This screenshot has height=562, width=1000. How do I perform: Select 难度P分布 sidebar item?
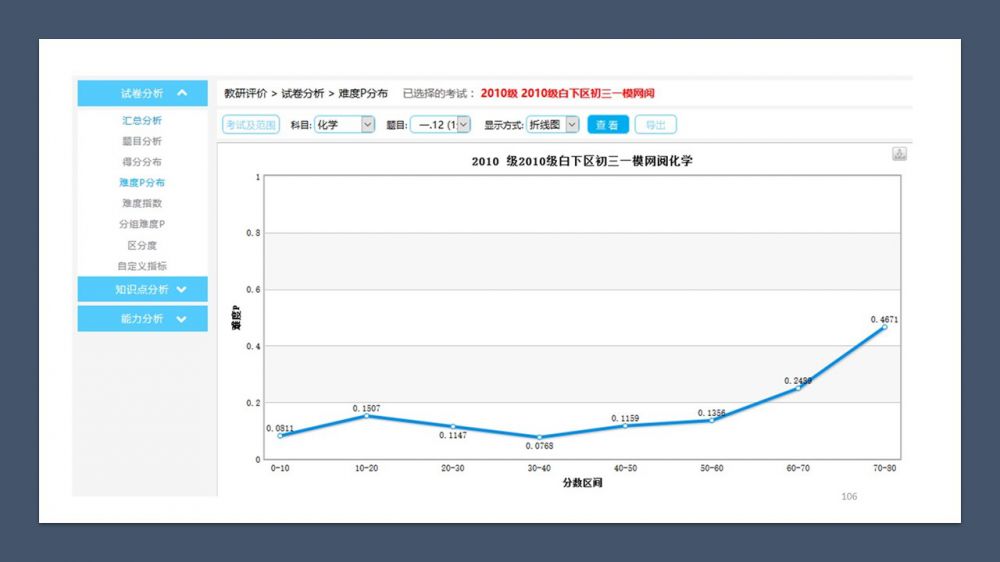coord(142,183)
